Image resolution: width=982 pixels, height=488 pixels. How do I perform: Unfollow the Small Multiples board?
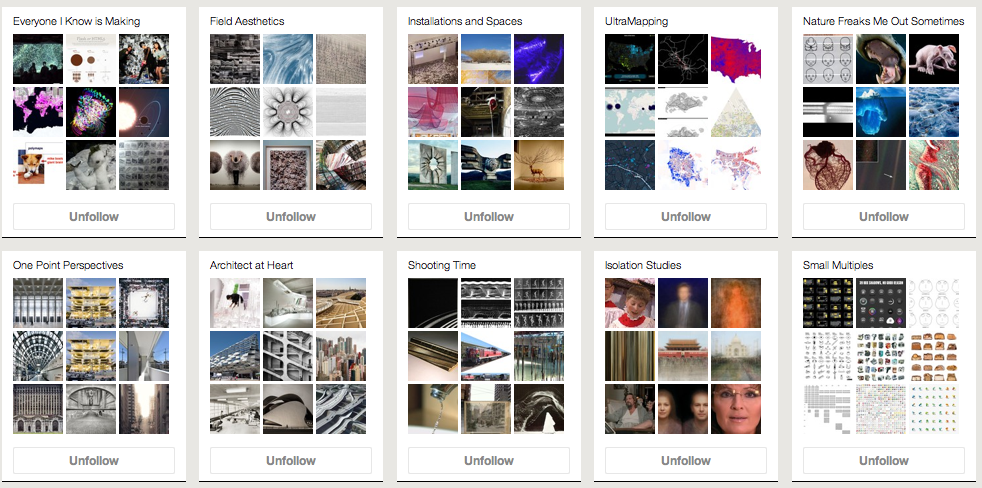(884, 460)
